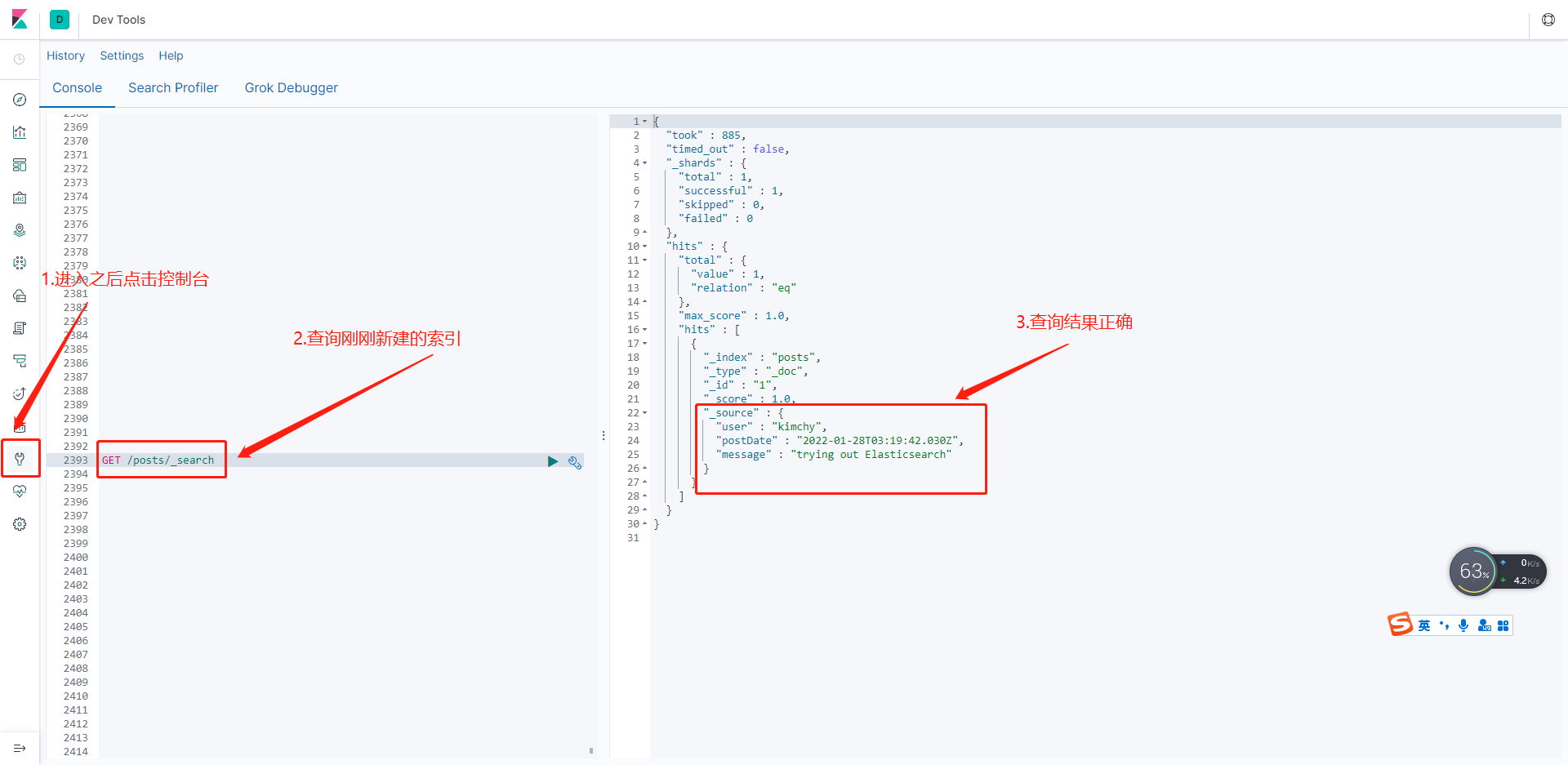
Task: Click the "max_score" : 1.0 line
Action: click(x=734, y=315)
